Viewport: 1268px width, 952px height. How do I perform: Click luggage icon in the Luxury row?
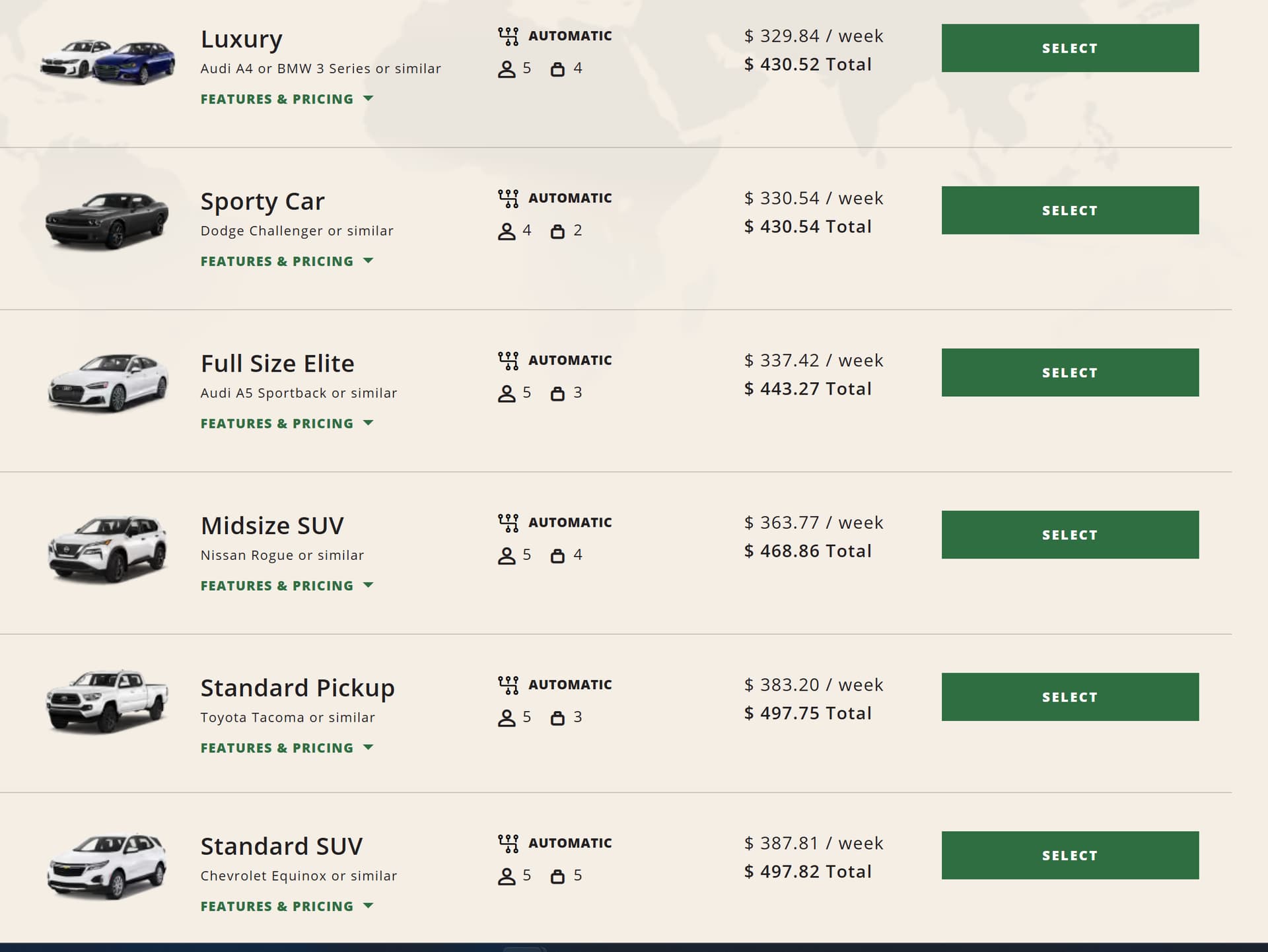click(x=557, y=69)
